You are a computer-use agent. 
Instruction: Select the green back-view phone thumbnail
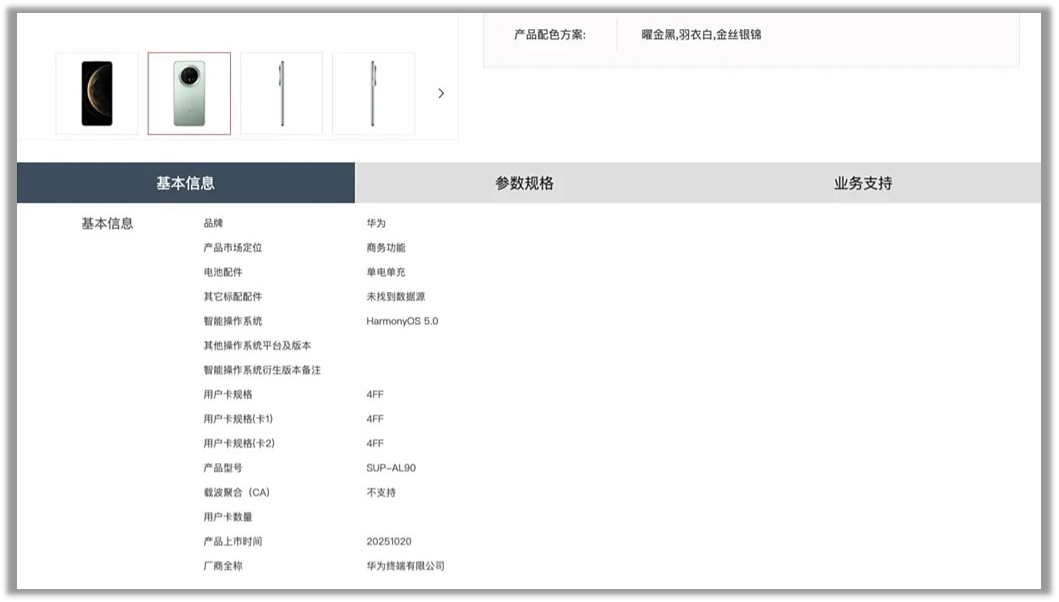pos(189,93)
